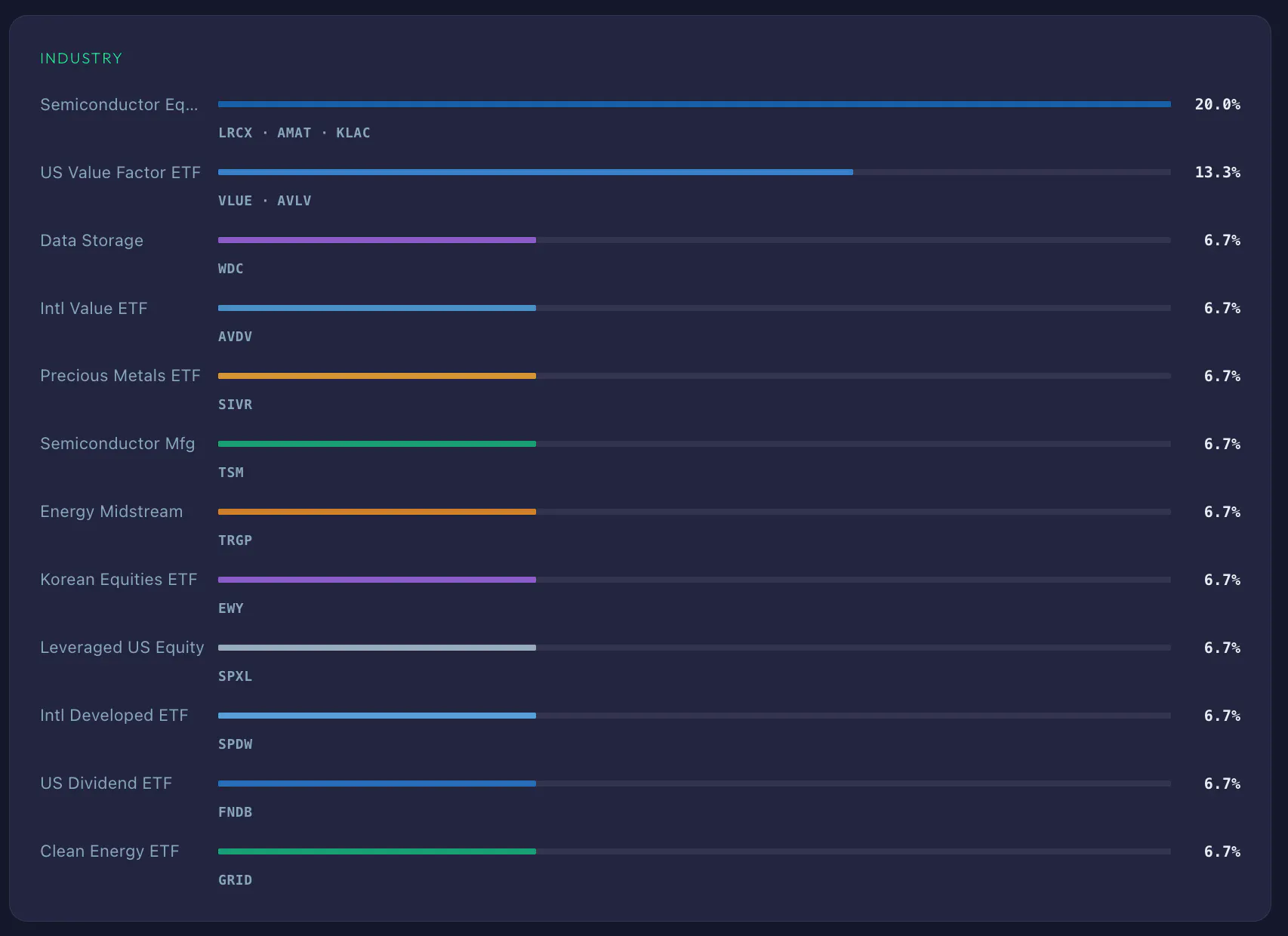Click the Data Storage industry label

91,240
